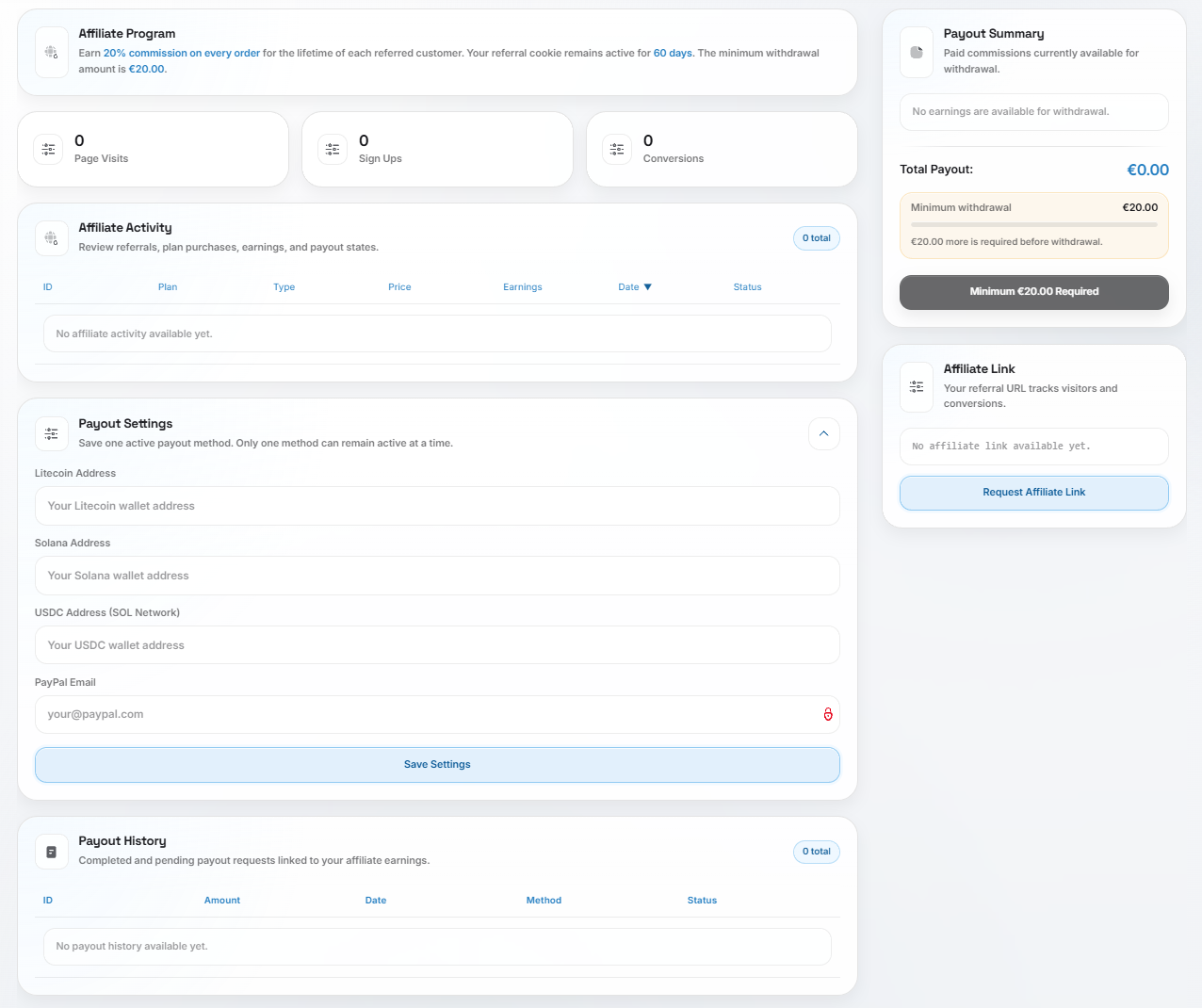Screen dimensions: 1202x1008
Task: Click the Status column in Affiliate Activity
Action: (748, 287)
